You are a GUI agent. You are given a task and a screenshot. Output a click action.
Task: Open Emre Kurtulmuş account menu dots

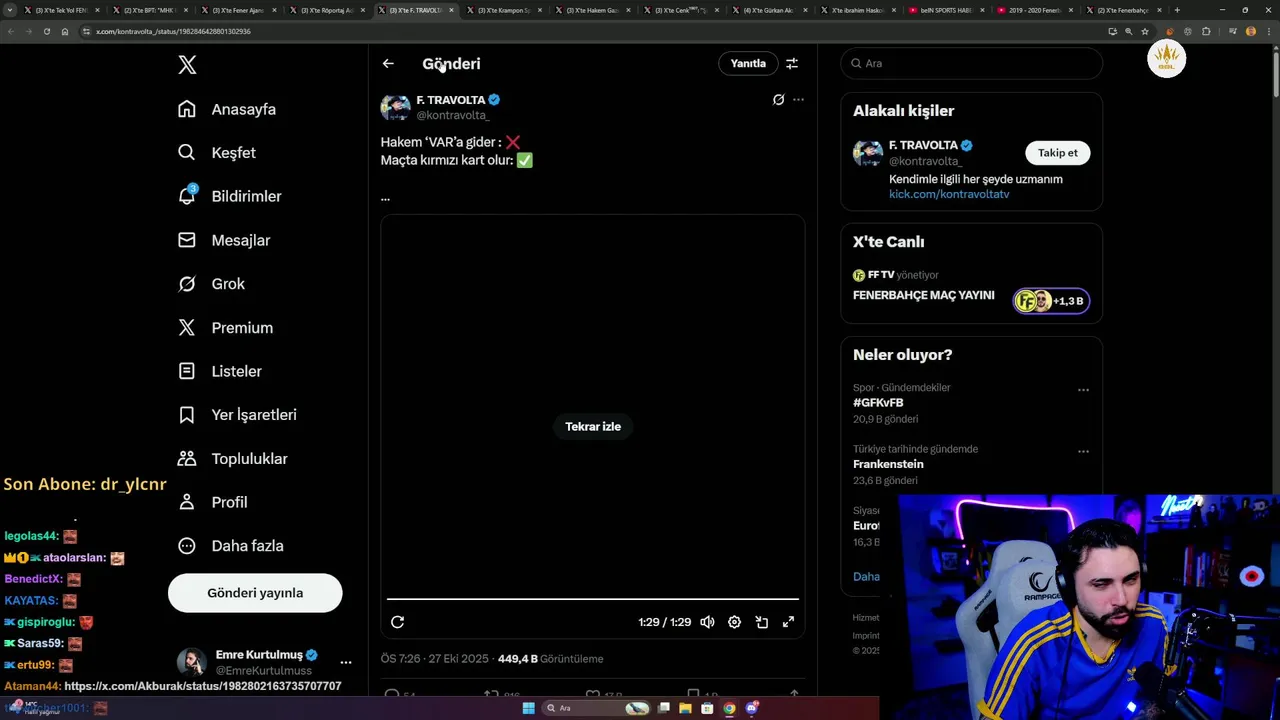(346, 662)
